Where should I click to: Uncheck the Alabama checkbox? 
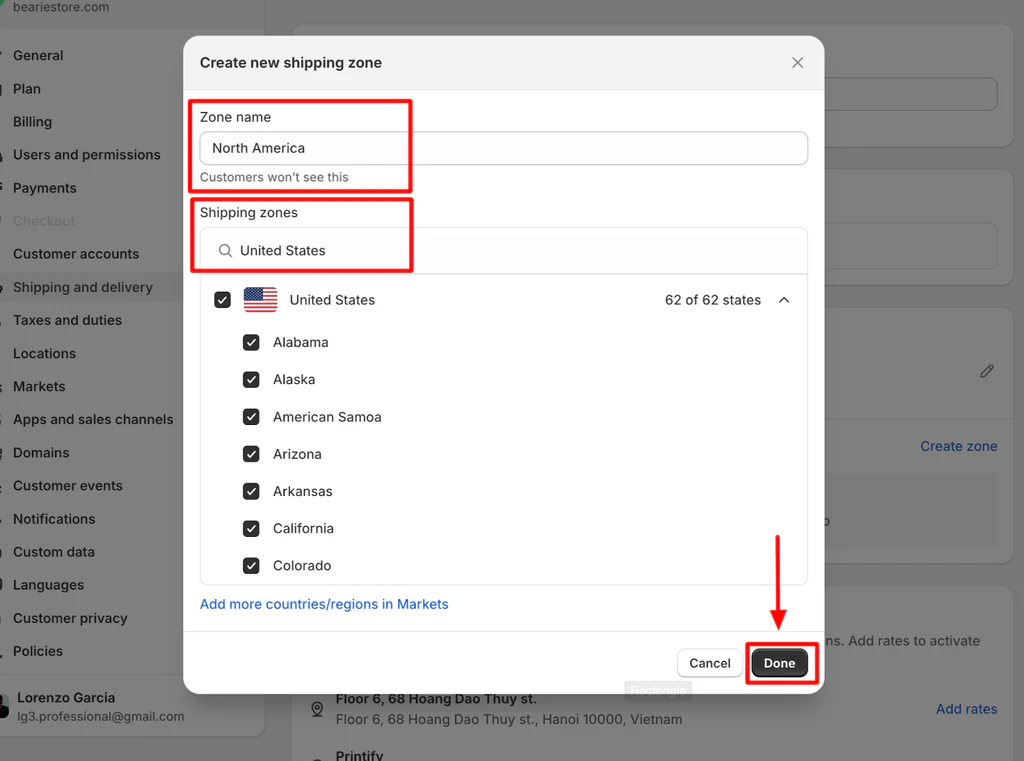pyautogui.click(x=251, y=342)
